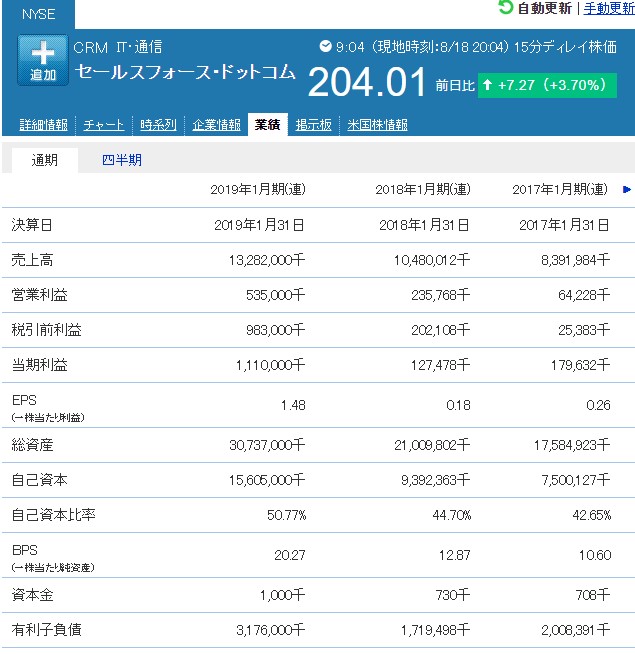Viewport: 635px width, 654px height.
Task: Click the 当期利益 row label
Action: 39,365
